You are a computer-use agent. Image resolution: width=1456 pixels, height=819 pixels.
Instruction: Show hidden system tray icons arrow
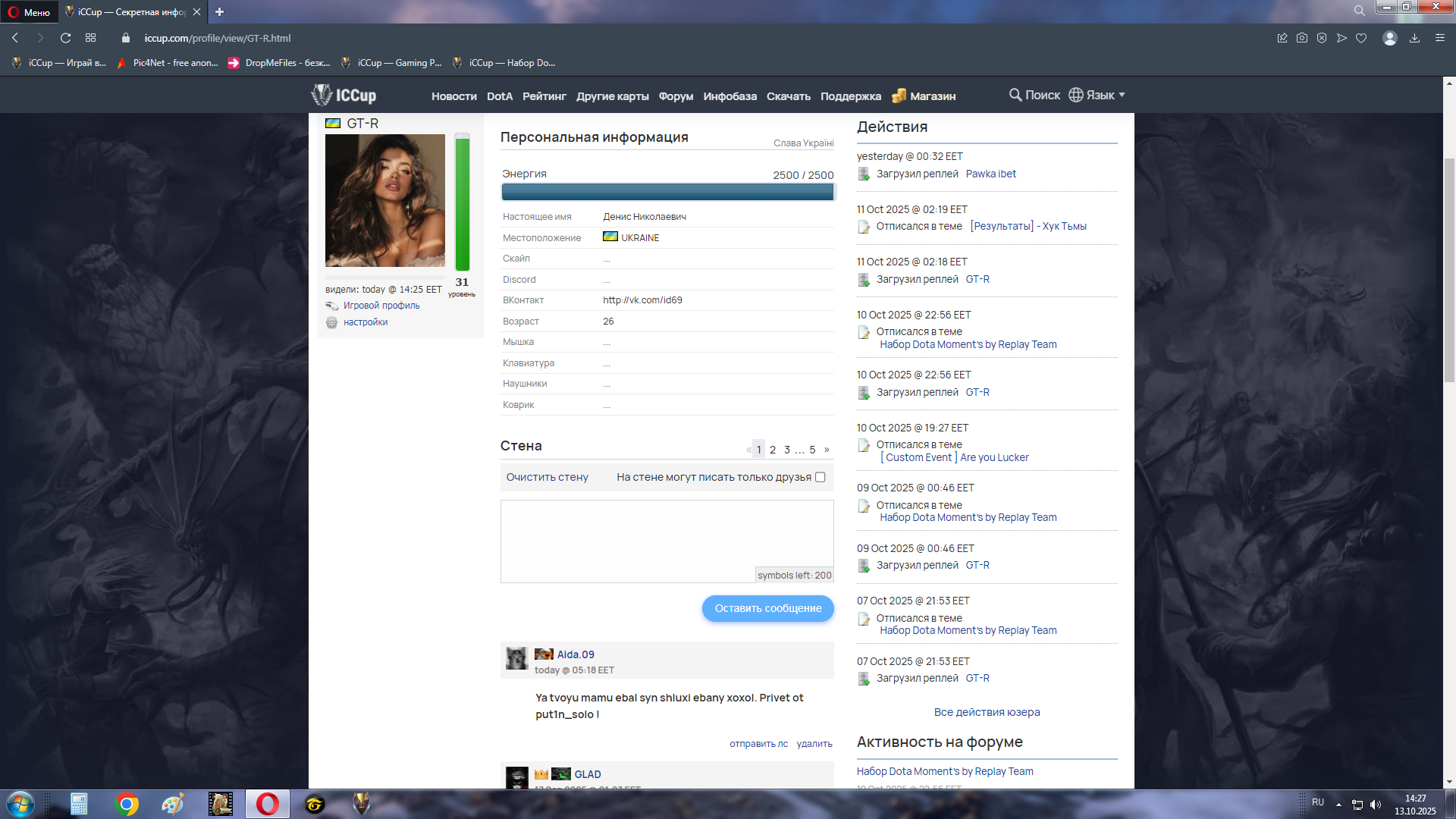click(x=1338, y=804)
